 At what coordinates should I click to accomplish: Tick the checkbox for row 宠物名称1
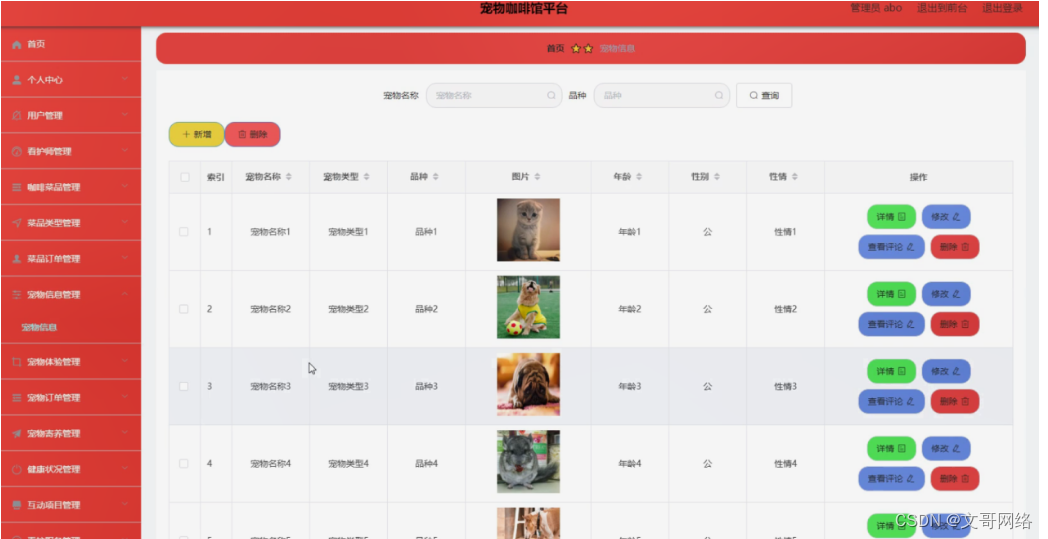click(x=184, y=232)
